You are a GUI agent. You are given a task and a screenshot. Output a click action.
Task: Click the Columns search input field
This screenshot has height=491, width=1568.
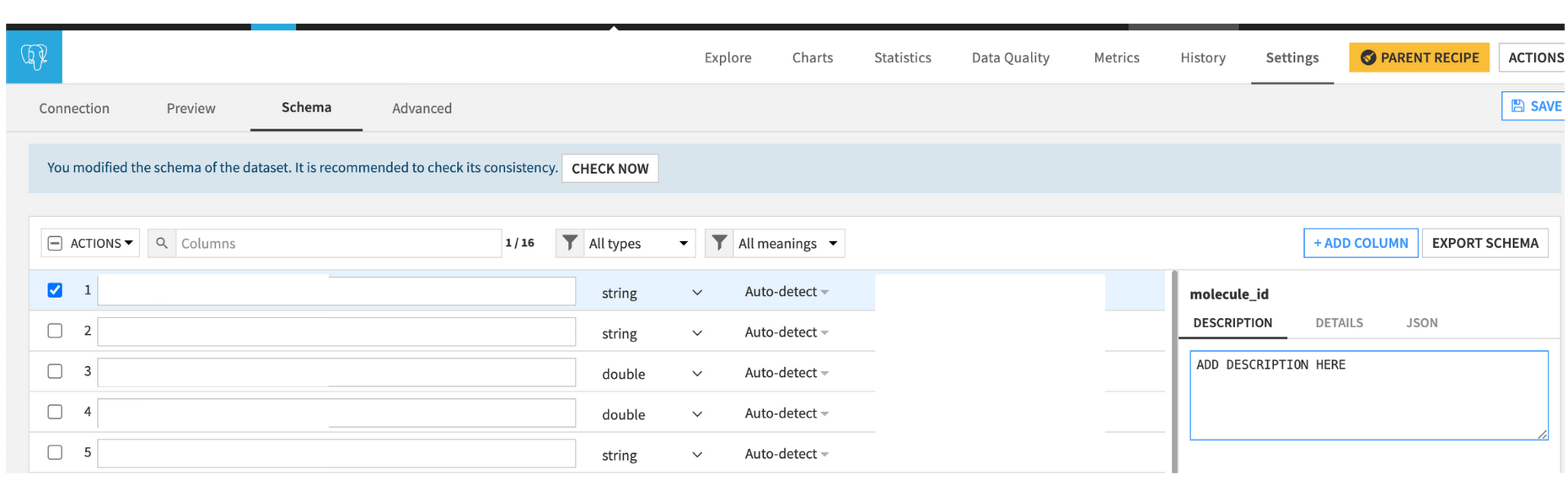point(337,243)
